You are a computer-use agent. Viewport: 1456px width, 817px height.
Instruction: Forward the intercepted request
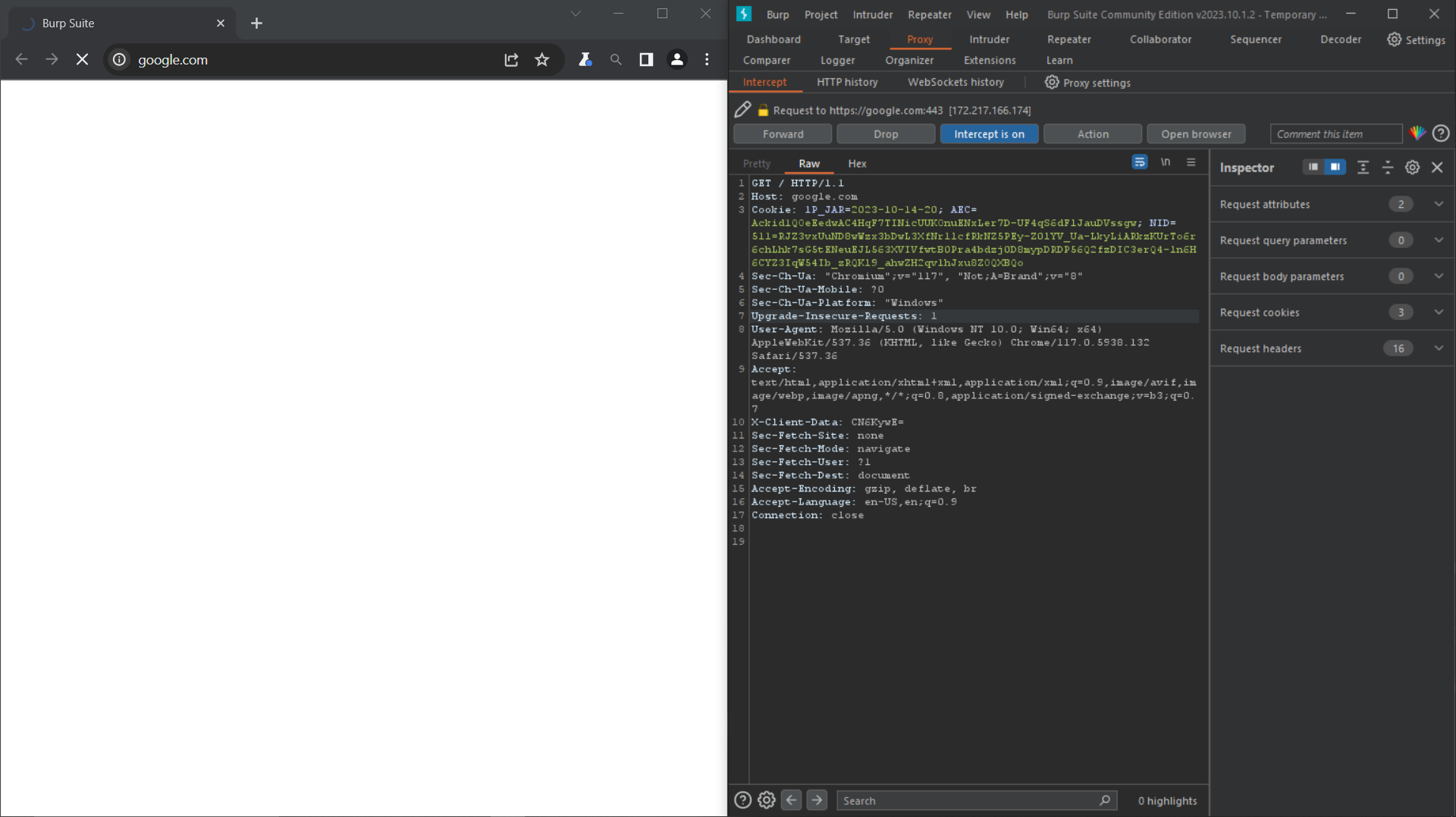[x=783, y=134]
